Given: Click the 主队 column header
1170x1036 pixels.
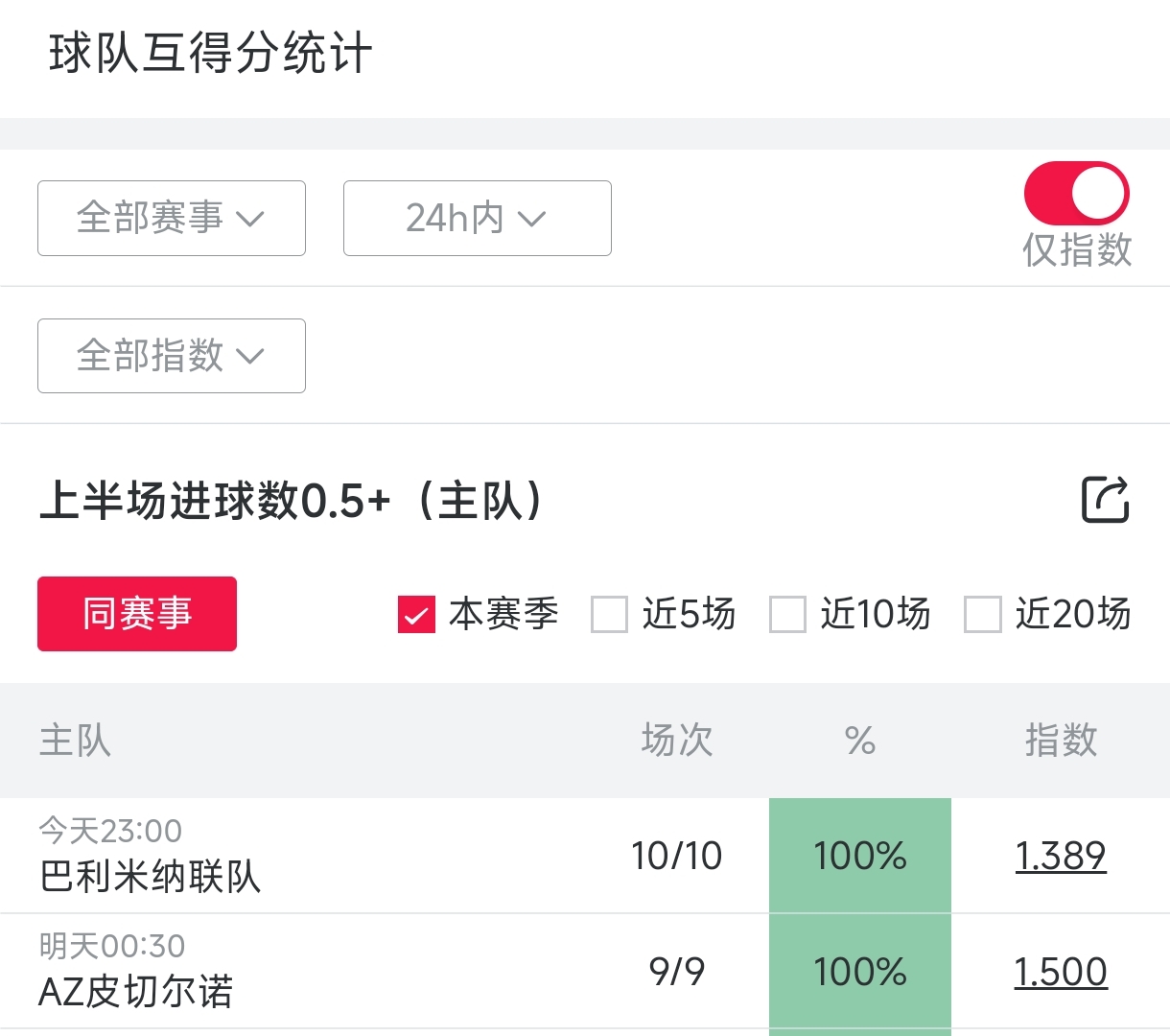Looking at the screenshot, I should pos(75,741).
